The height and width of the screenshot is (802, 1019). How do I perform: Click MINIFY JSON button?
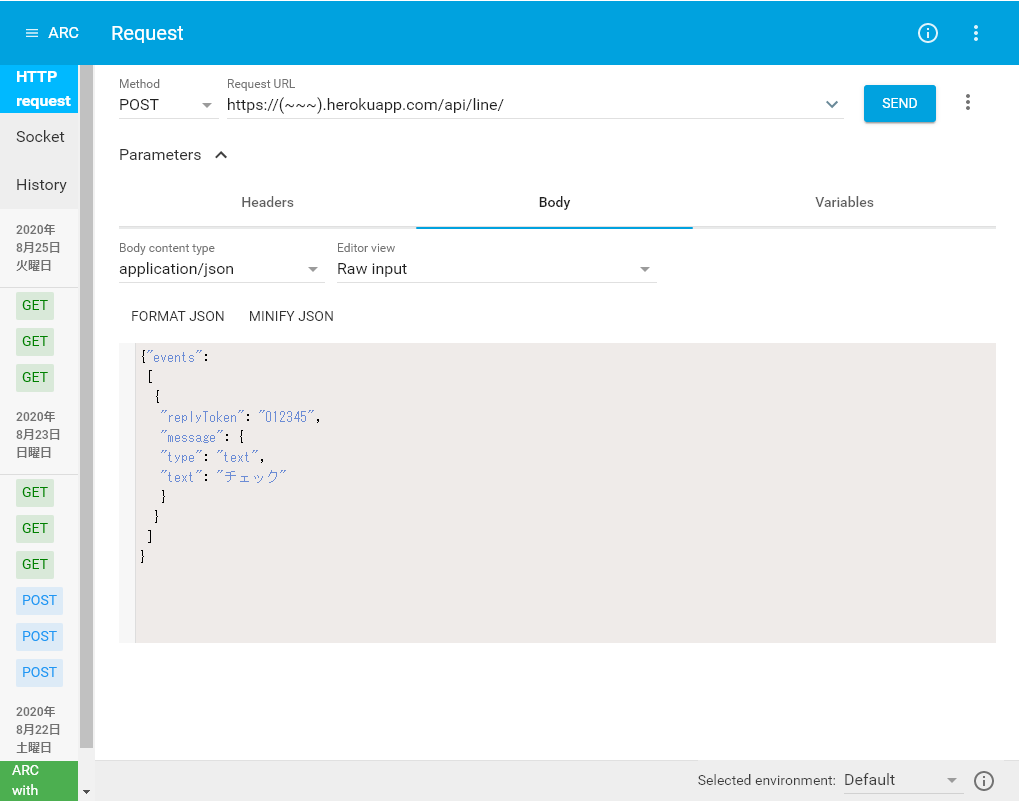click(x=291, y=316)
